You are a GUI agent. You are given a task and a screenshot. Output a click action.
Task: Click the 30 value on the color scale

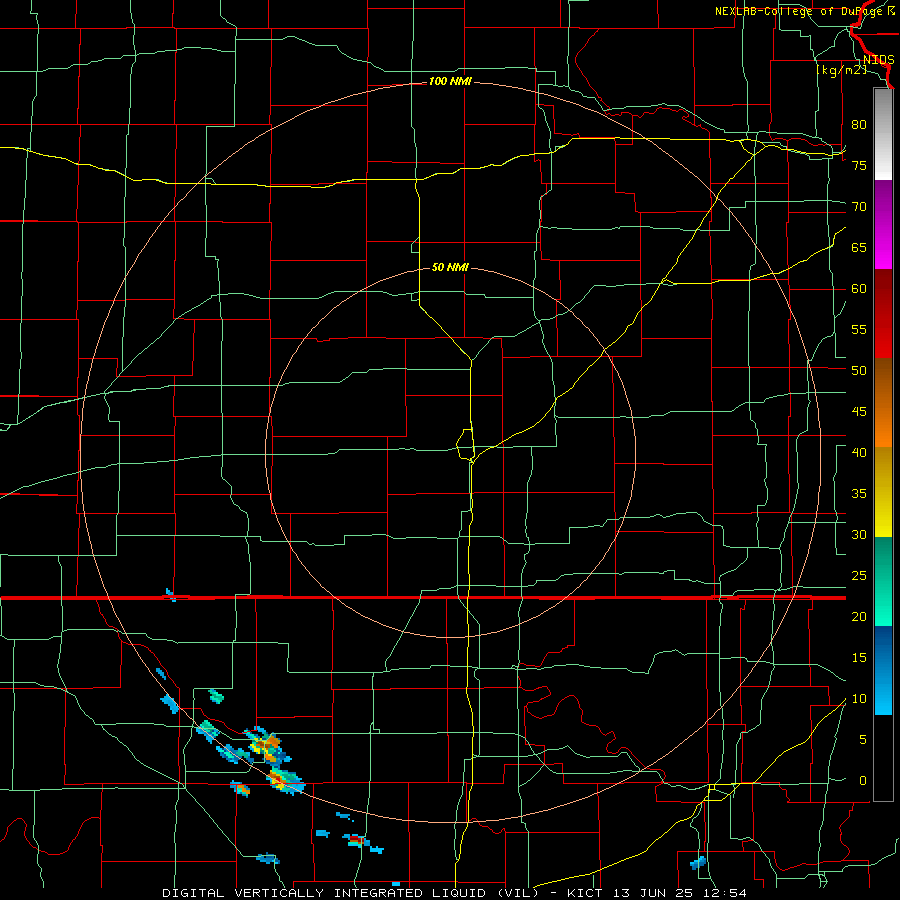(859, 534)
